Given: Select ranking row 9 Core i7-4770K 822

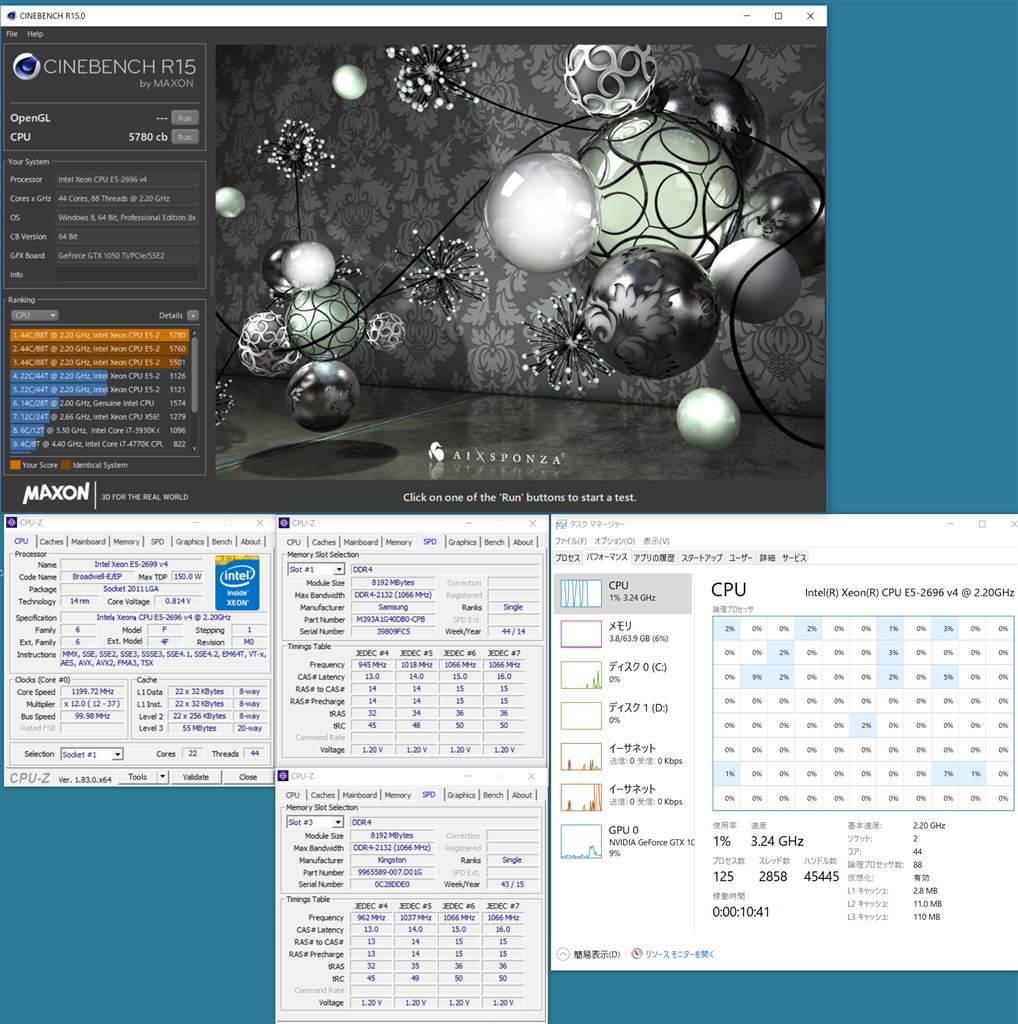Looking at the screenshot, I should pos(99,444).
